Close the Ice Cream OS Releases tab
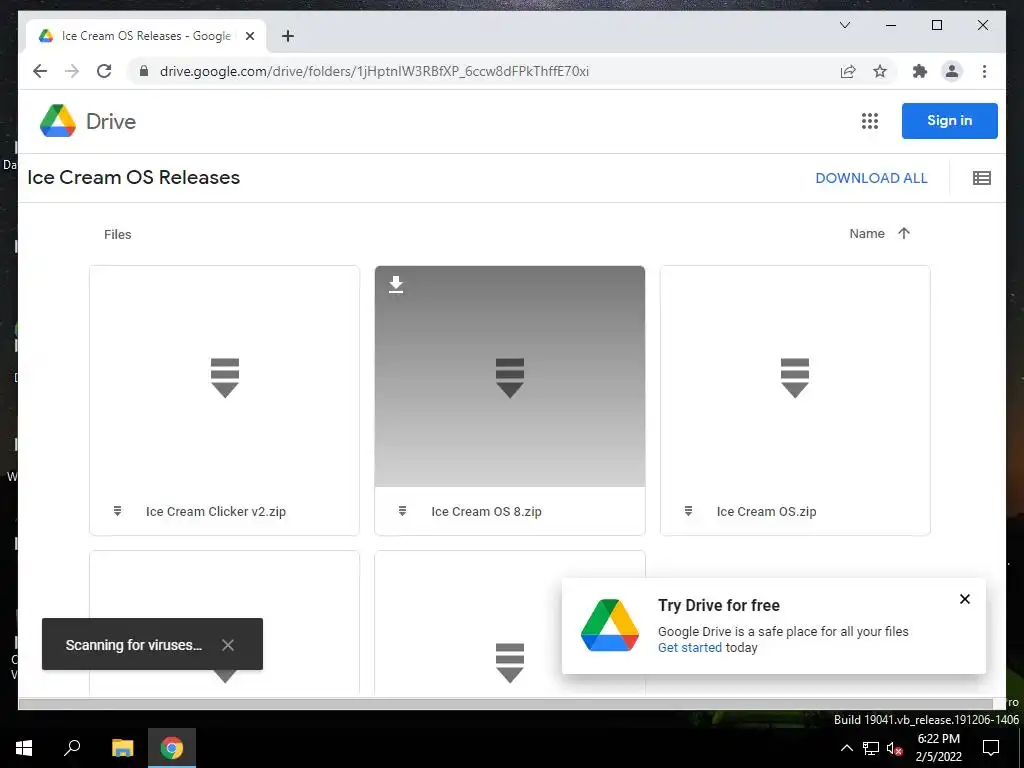 coord(249,36)
